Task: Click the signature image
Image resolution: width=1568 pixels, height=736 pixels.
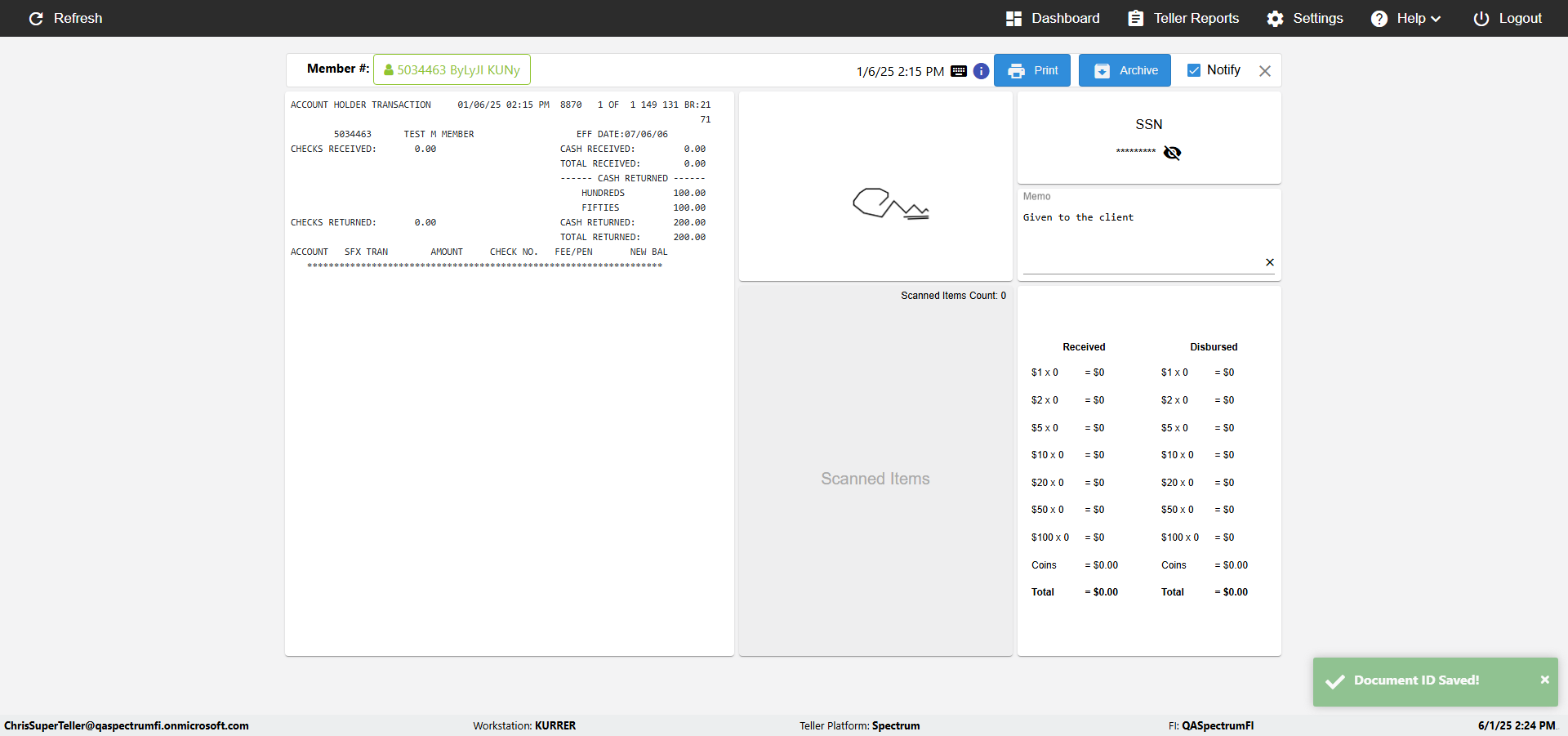Action: (x=890, y=203)
